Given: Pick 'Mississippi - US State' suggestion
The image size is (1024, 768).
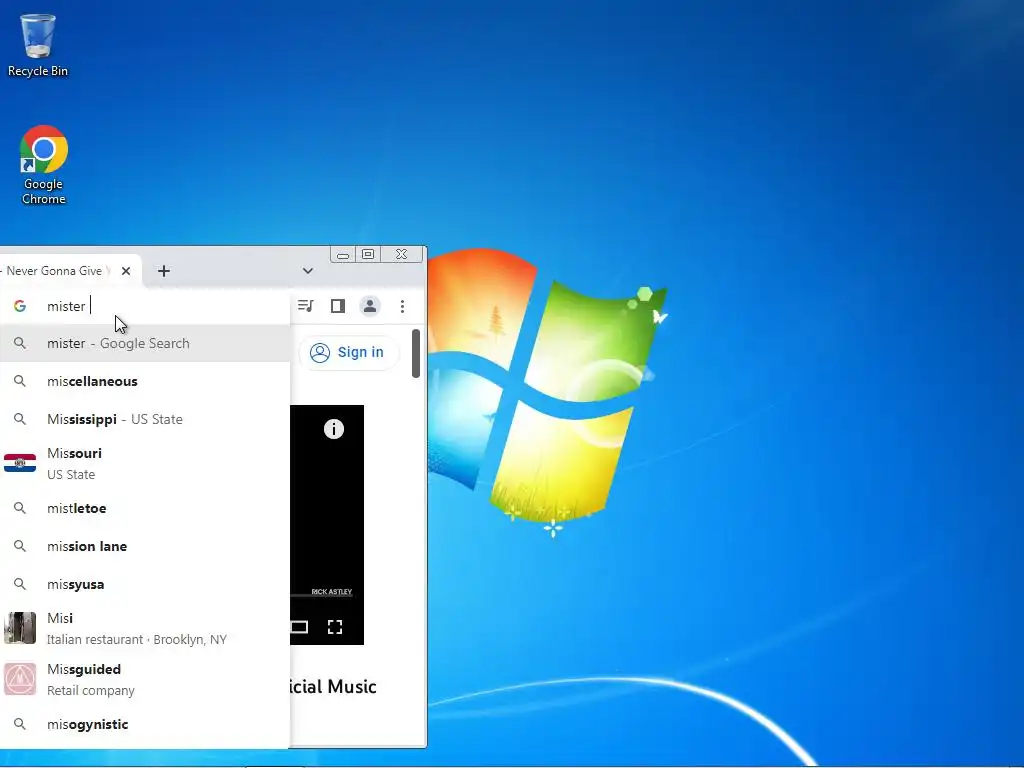Looking at the screenshot, I should pos(145,419).
